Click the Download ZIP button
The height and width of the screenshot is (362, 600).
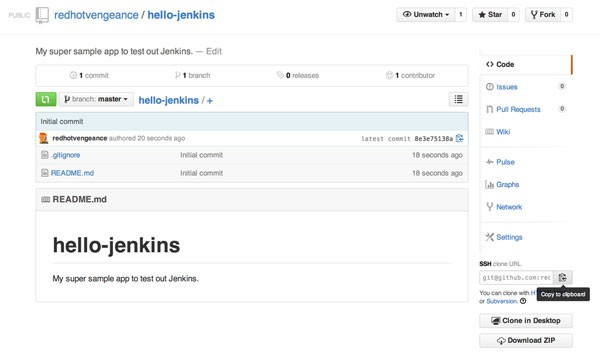pyautogui.click(x=526, y=341)
